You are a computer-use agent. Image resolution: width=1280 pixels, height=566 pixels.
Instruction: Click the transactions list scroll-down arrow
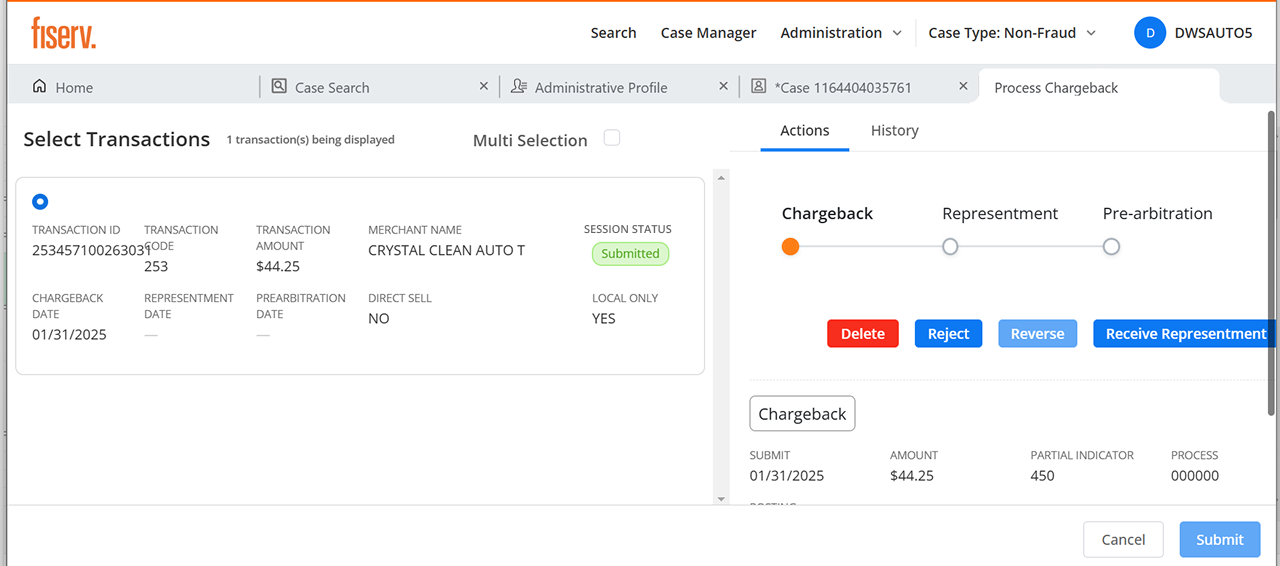(720, 498)
